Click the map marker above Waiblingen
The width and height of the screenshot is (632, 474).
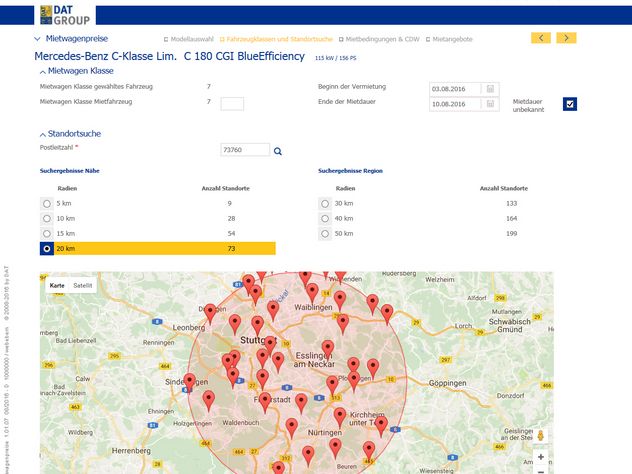point(312,291)
